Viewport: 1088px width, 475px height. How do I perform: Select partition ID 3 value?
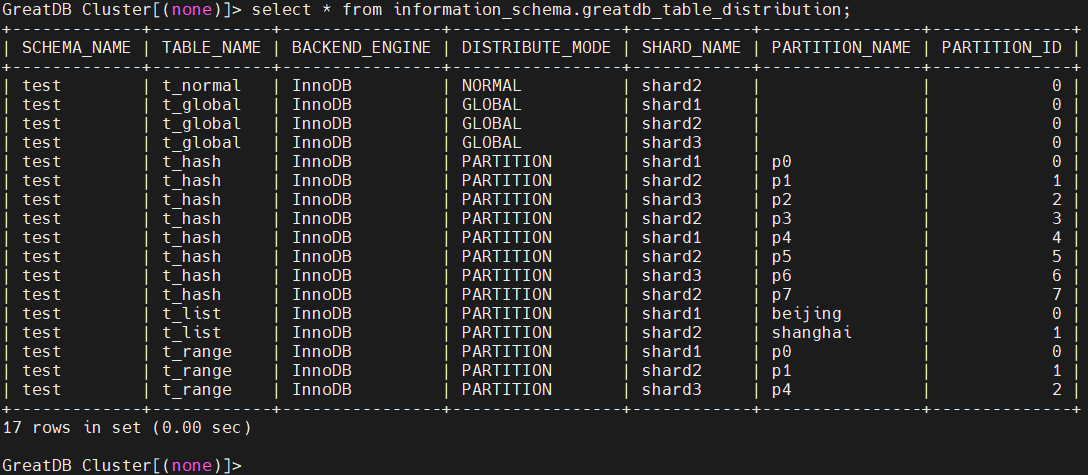pos(1056,219)
